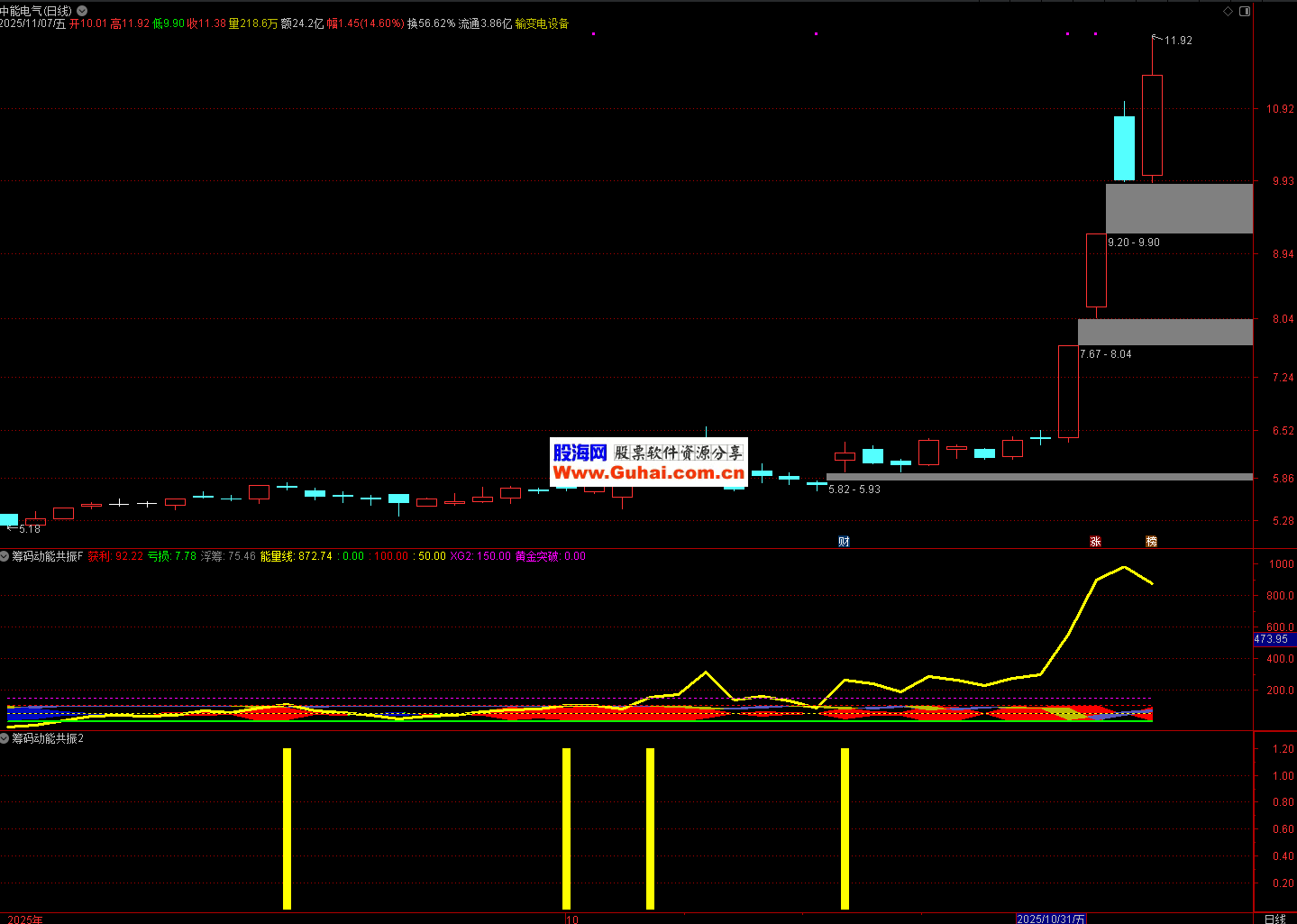Image resolution: width=1297 pixels, height=924 pixels.
Task: Click the large cyan candlestick near 10.92
Action: tap(1124, 148)
